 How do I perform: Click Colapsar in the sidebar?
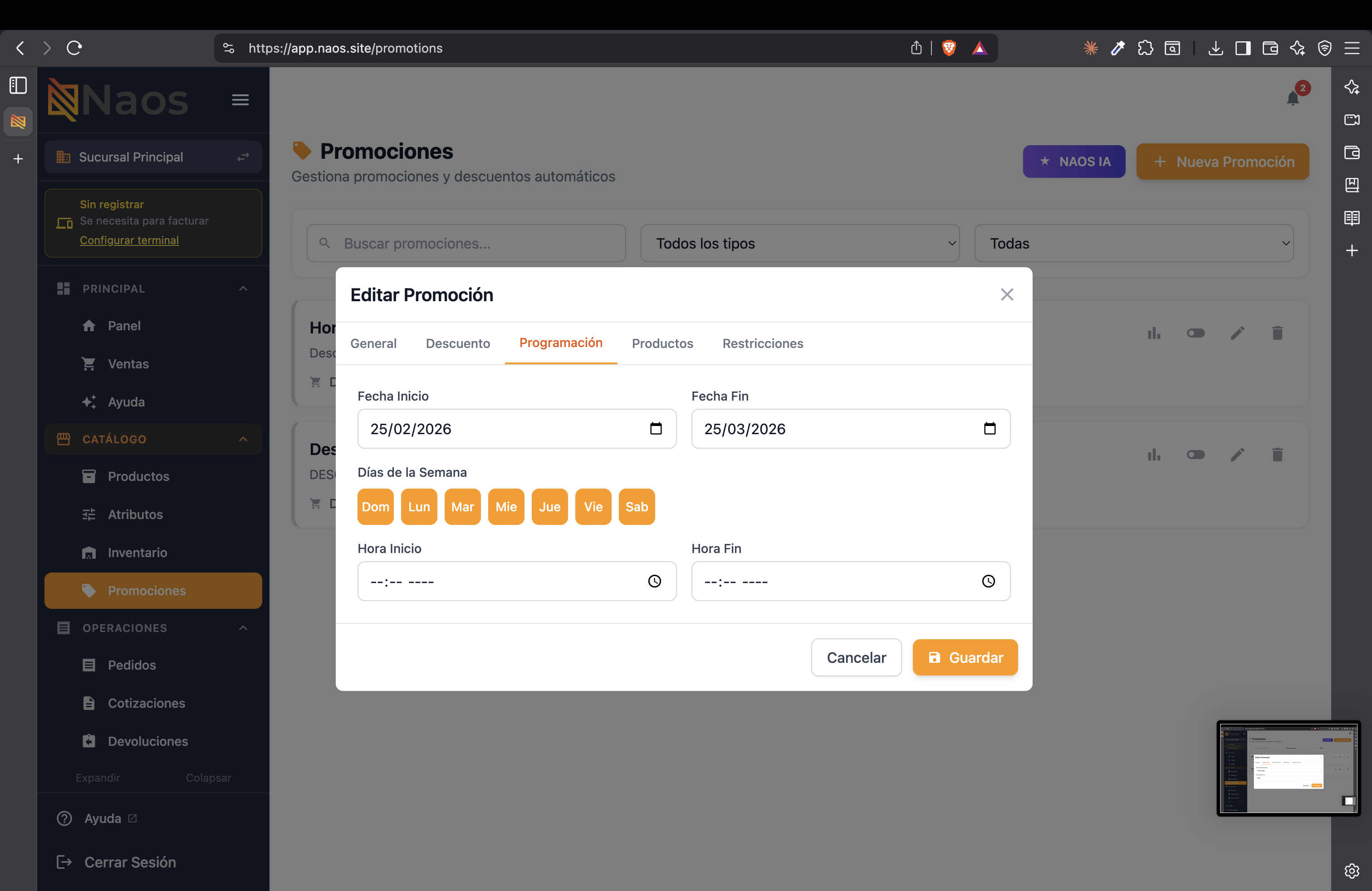click(x=208, y=778)
